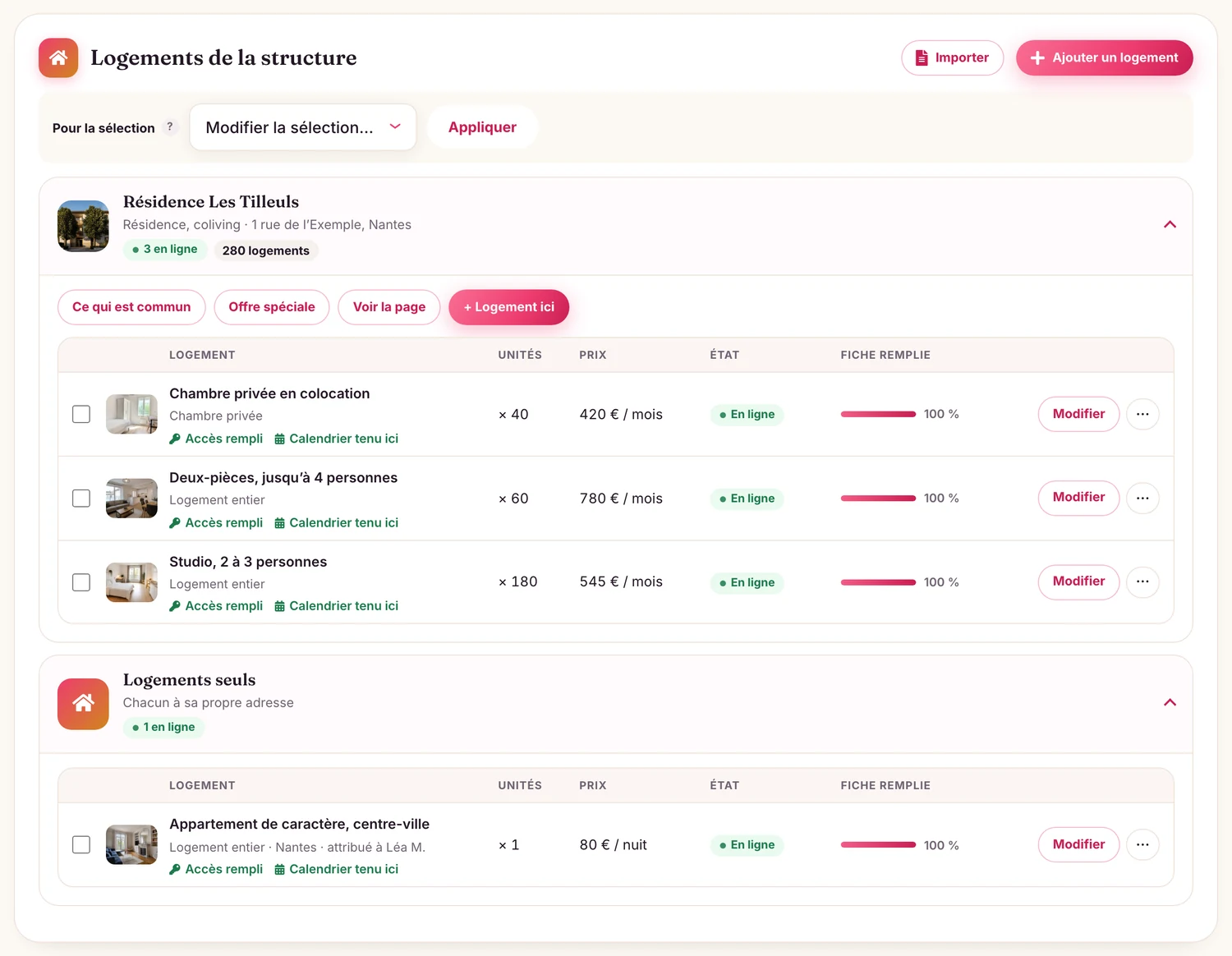Open the Ce qui est commun tab
The height and width of the screenshot is (956, 1232).
131,307
